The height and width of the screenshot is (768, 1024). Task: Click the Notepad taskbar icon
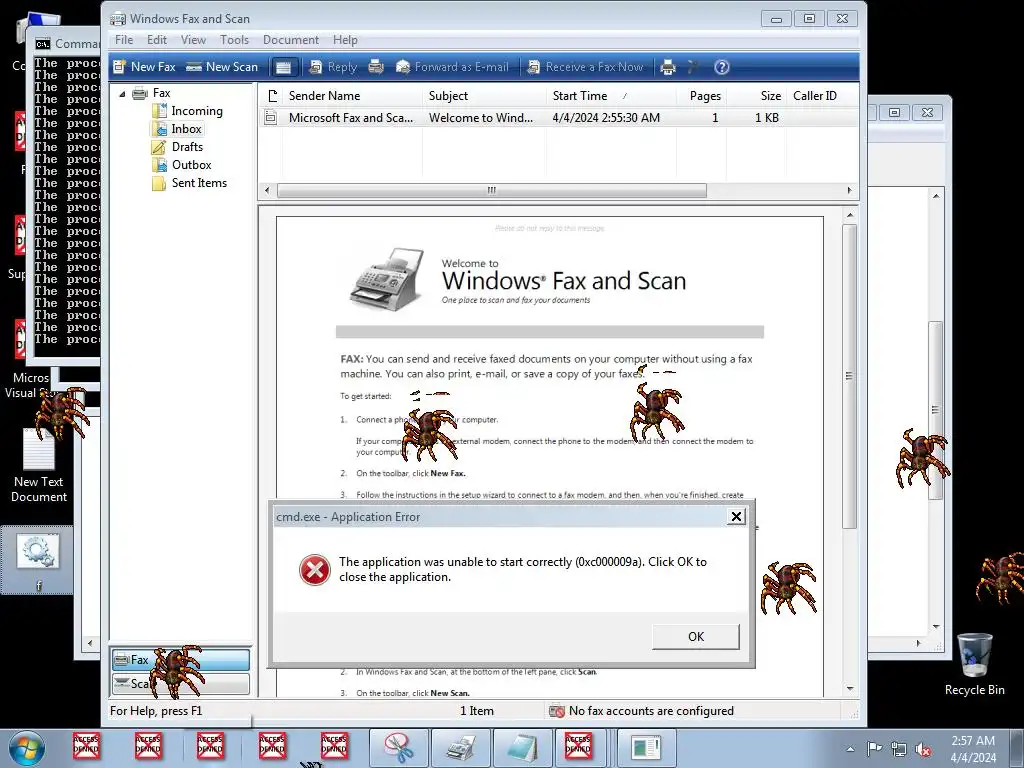click(x=522, y=748)
